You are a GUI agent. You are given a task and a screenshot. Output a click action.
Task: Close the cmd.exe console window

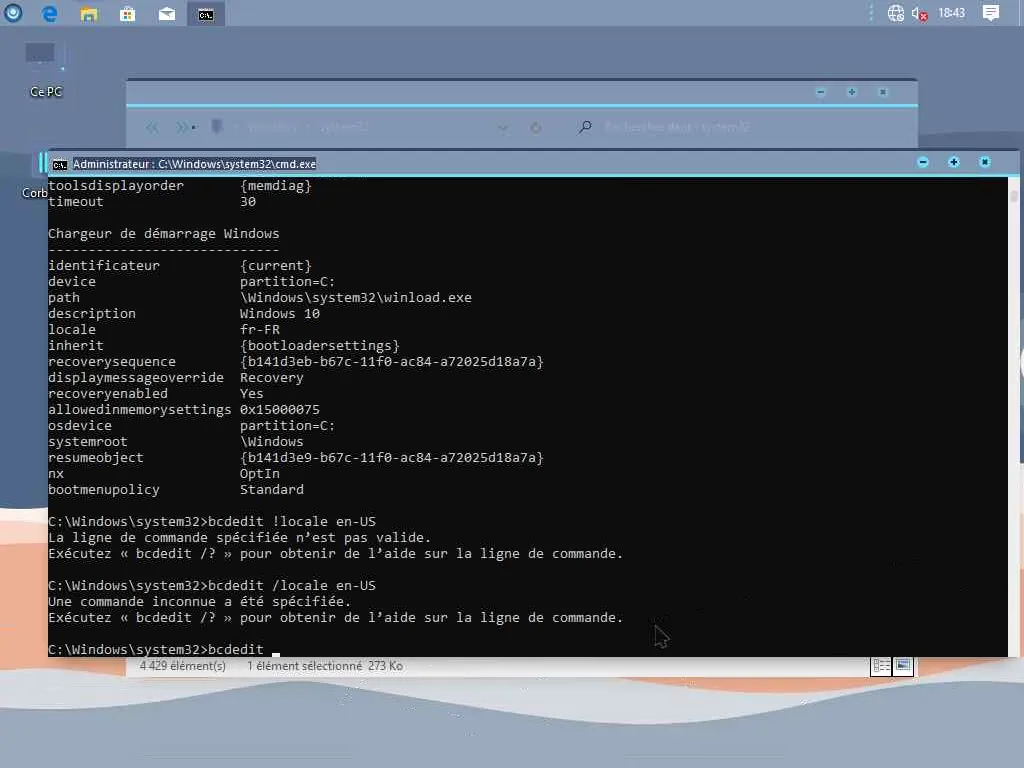(x=985, y=162)
